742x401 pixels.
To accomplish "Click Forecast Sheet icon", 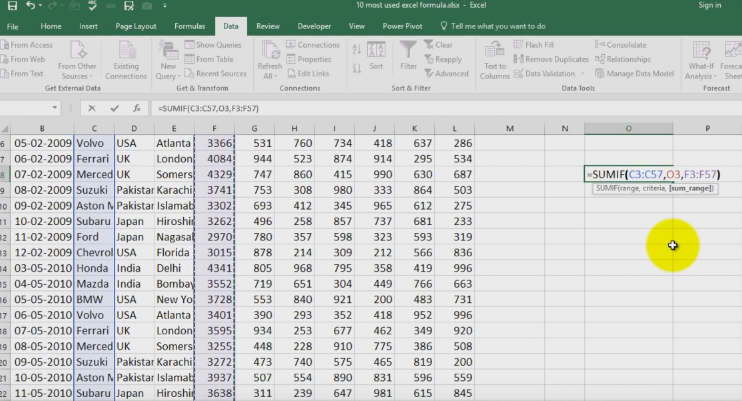I will 732,61.
